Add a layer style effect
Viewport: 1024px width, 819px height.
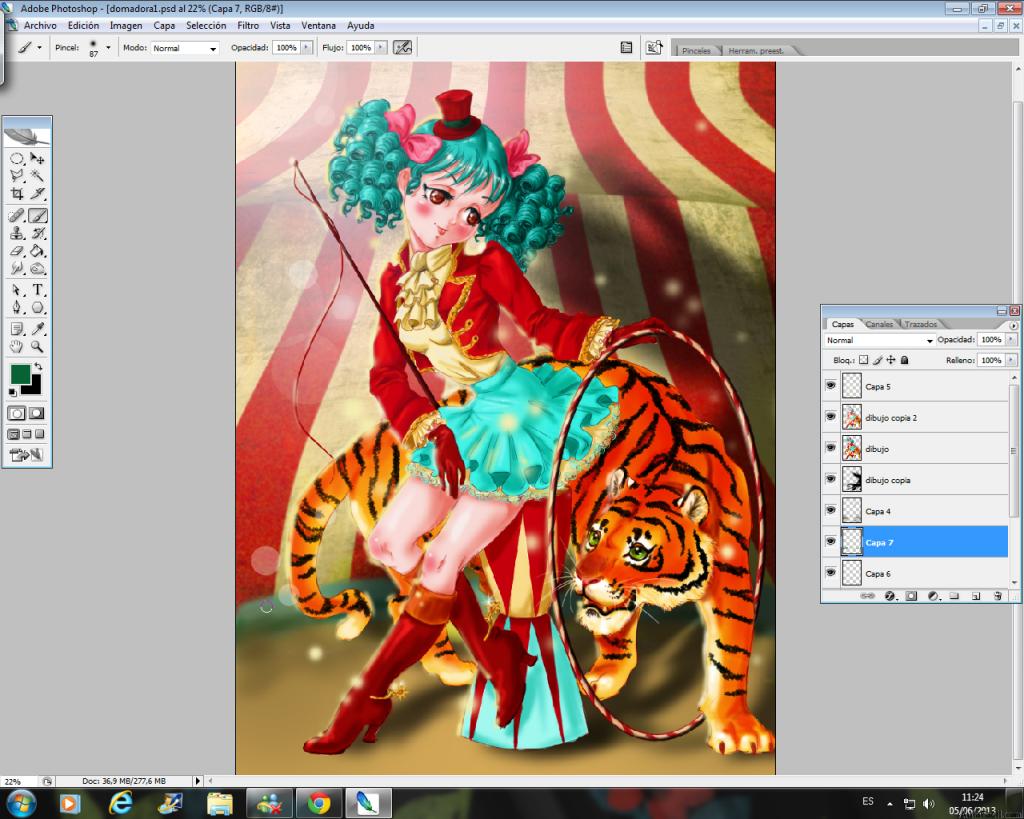[x=890, y=596]
